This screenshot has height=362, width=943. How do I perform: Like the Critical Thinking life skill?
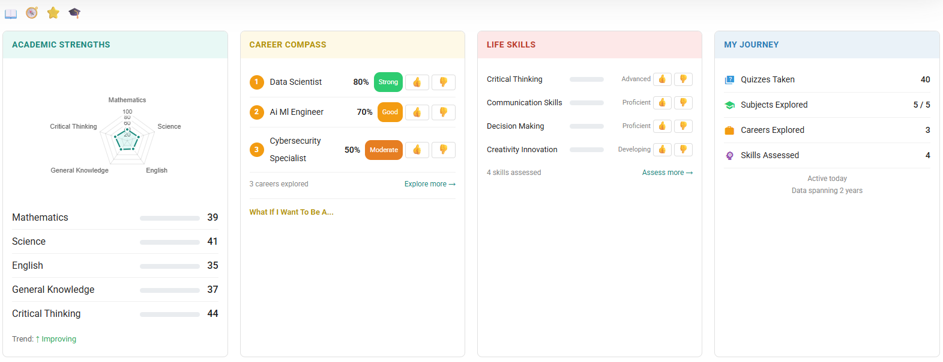662,79
